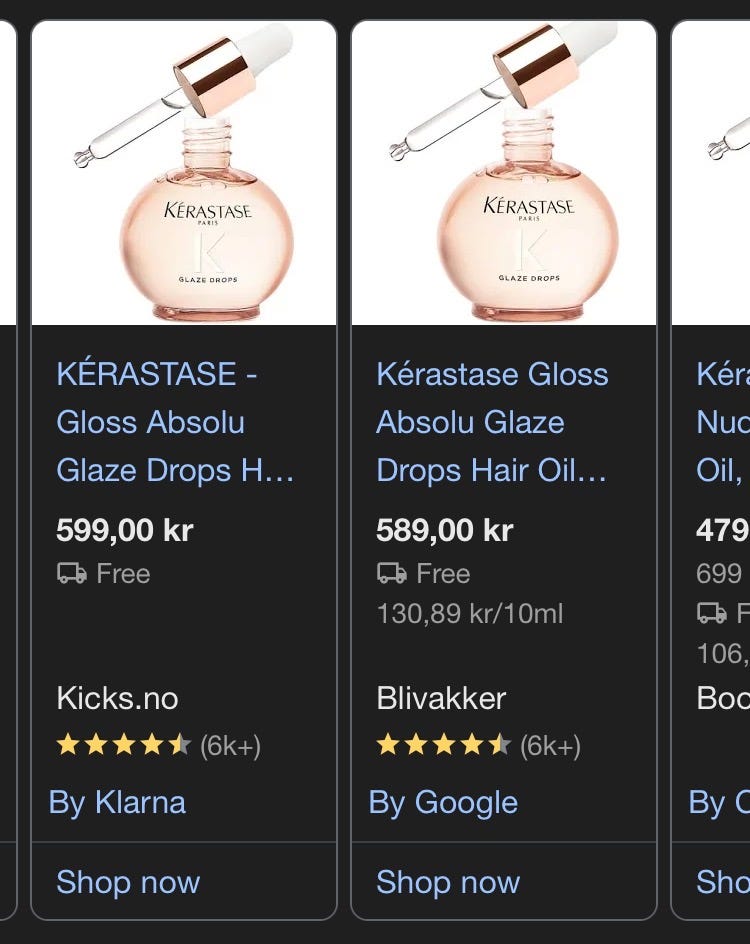Open "KÉRASTASE - Gloss Absolu Glaze Drops" title link
This screenshot has height=944, width=750.
click(175, 422)
